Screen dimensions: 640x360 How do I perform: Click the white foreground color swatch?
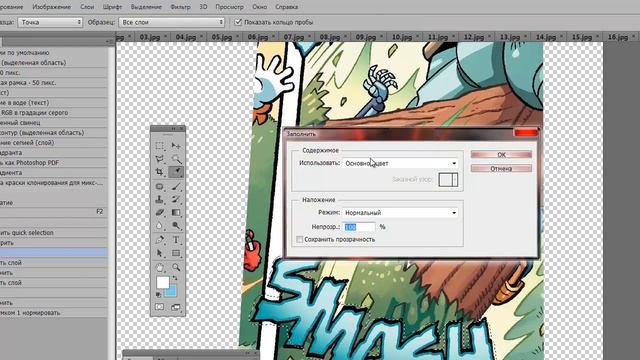(162, 282)
